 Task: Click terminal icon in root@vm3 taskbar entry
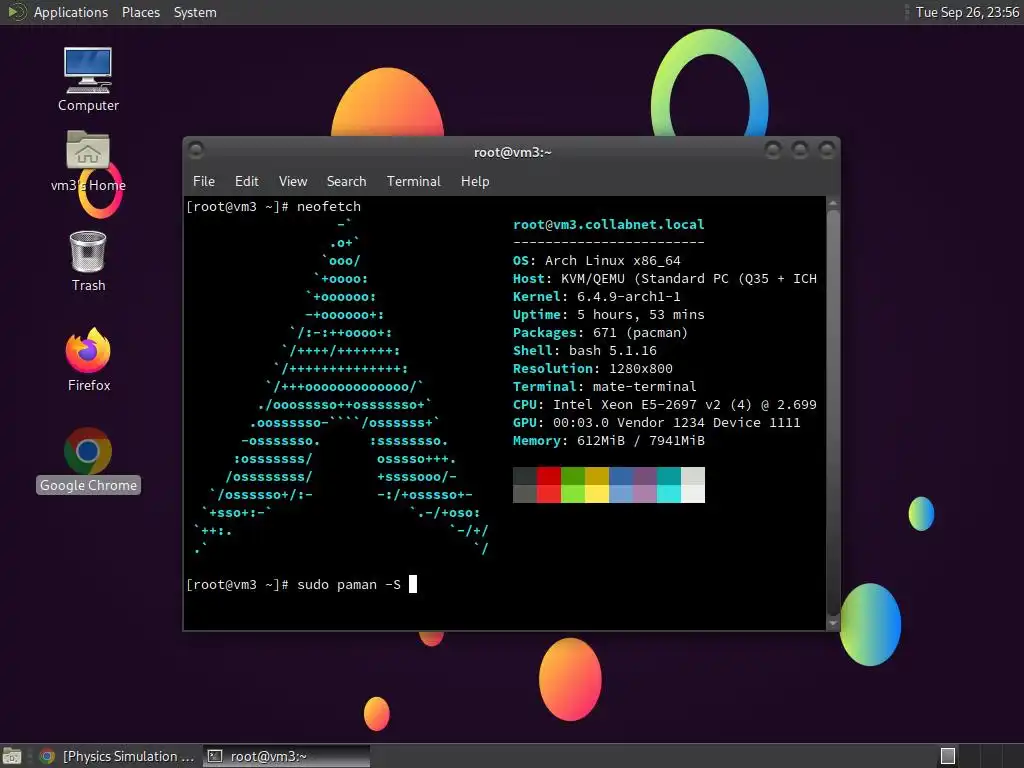coord(214,756)
